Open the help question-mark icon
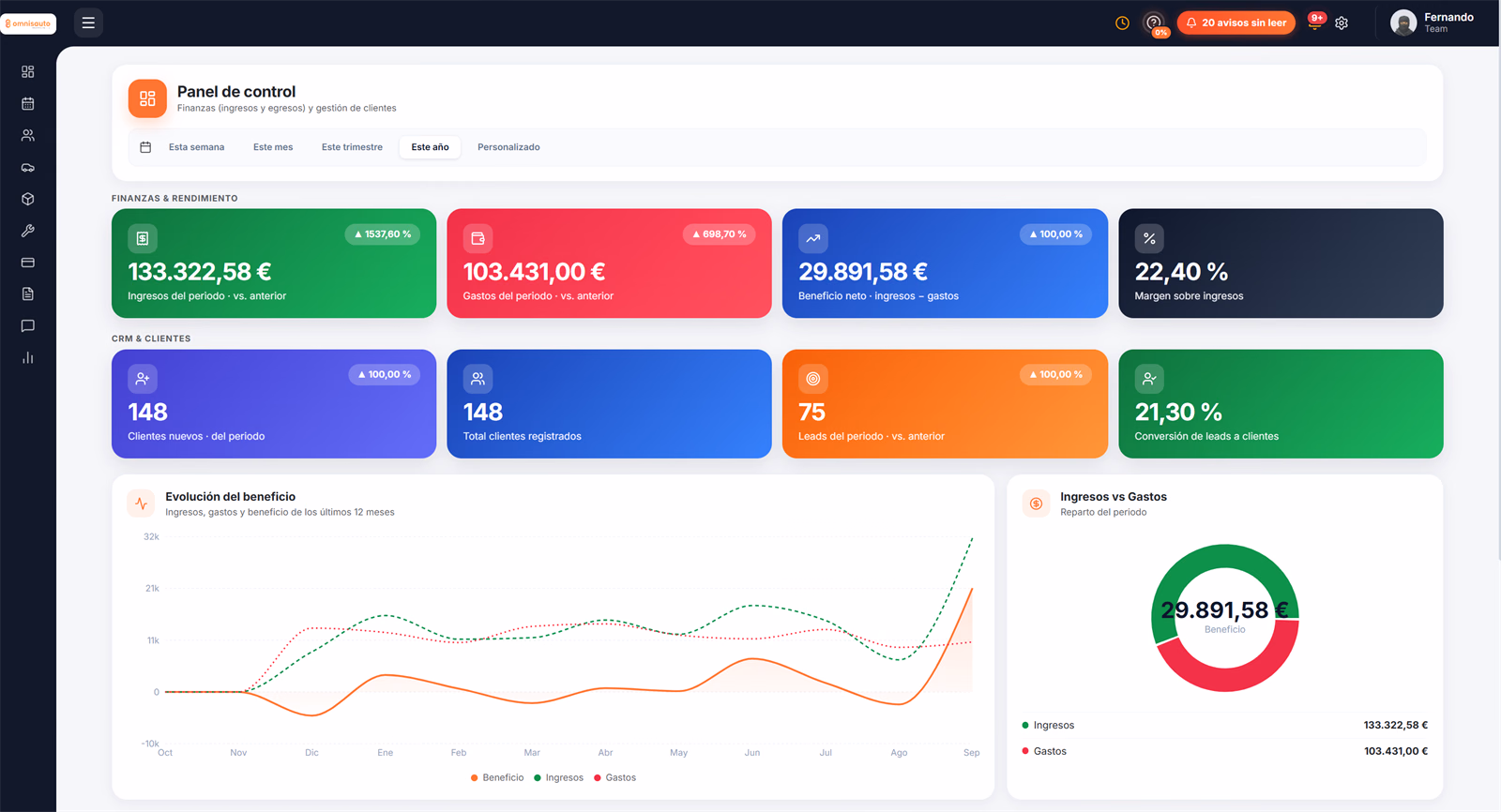The height and width of the screenshot is (812, 1501). 1154,23
